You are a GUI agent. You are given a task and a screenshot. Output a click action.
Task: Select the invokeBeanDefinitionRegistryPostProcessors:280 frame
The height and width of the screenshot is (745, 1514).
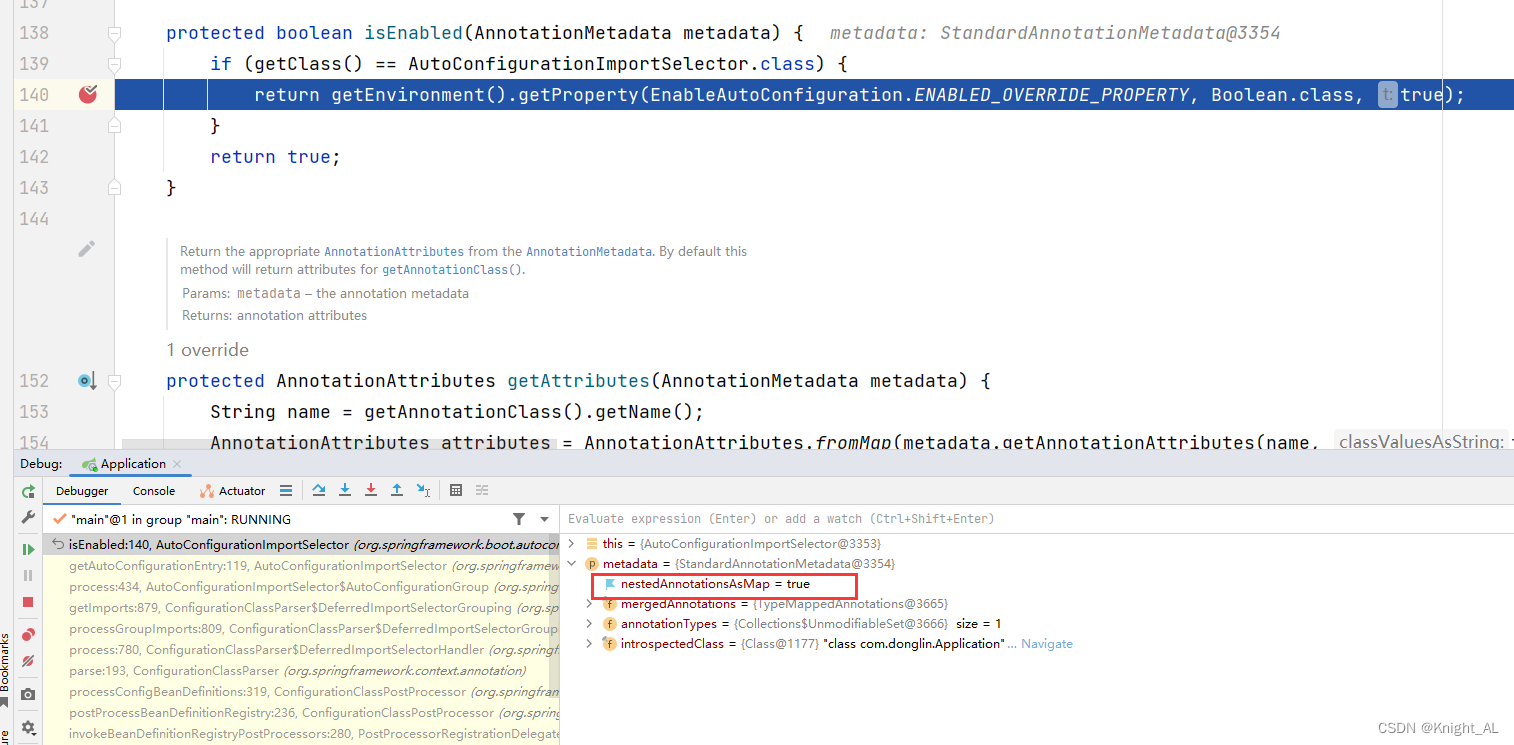click(x=301, y=734)
